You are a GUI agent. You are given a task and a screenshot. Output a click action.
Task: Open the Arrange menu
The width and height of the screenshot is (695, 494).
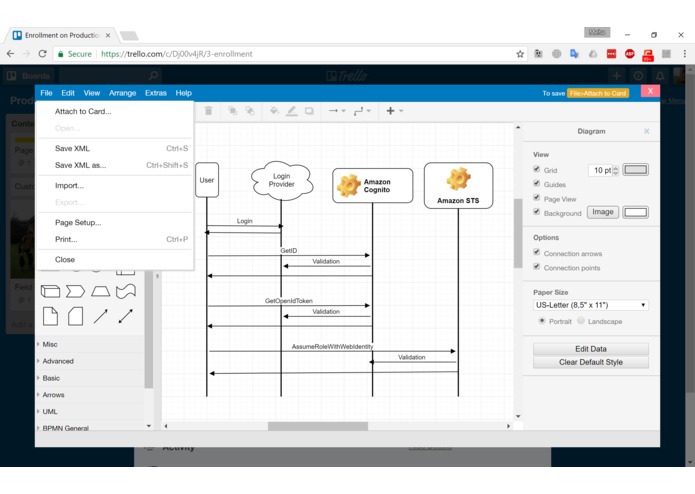122,93
